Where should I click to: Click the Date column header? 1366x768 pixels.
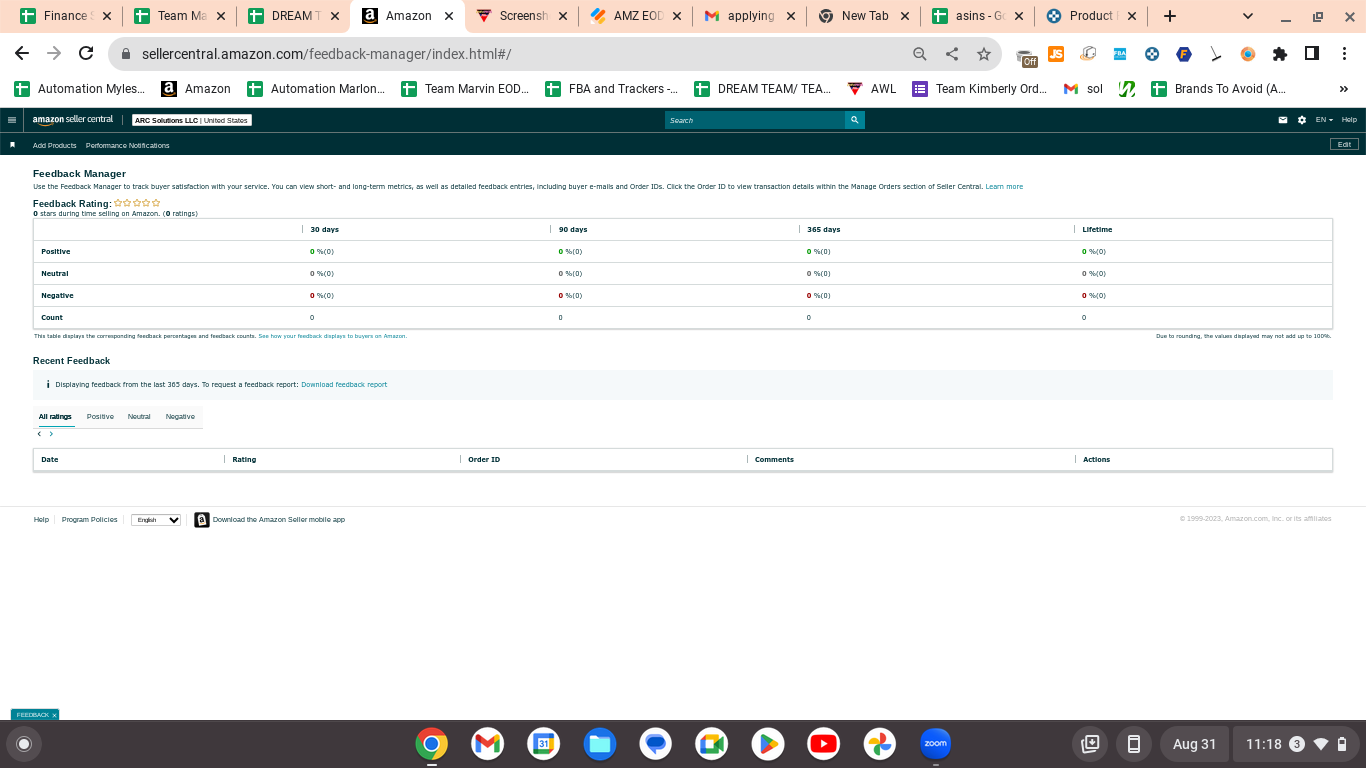(50, 460)
